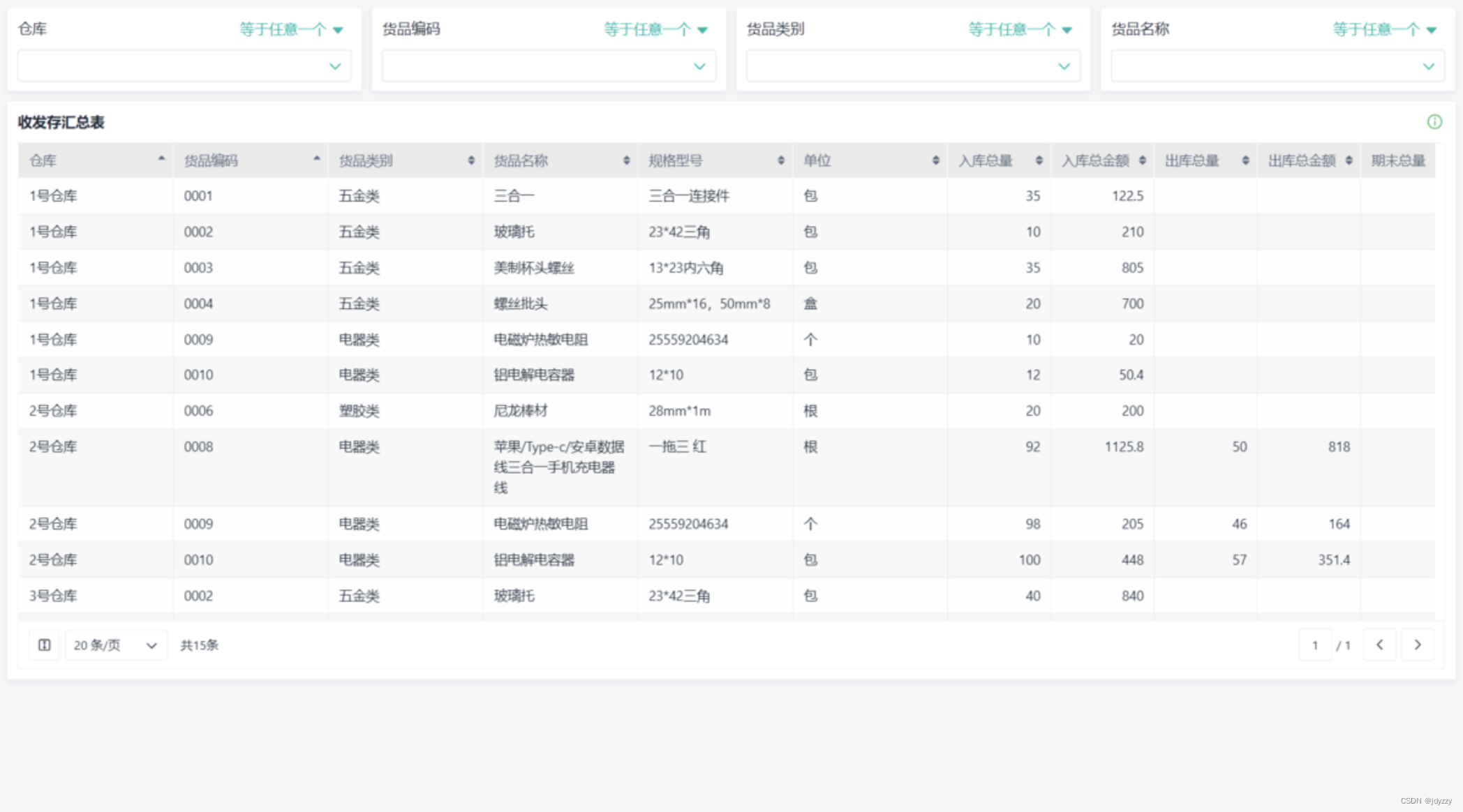Click the info icon beside 收发存汇总表
Screen dimensions: 1463x812
1434,122
